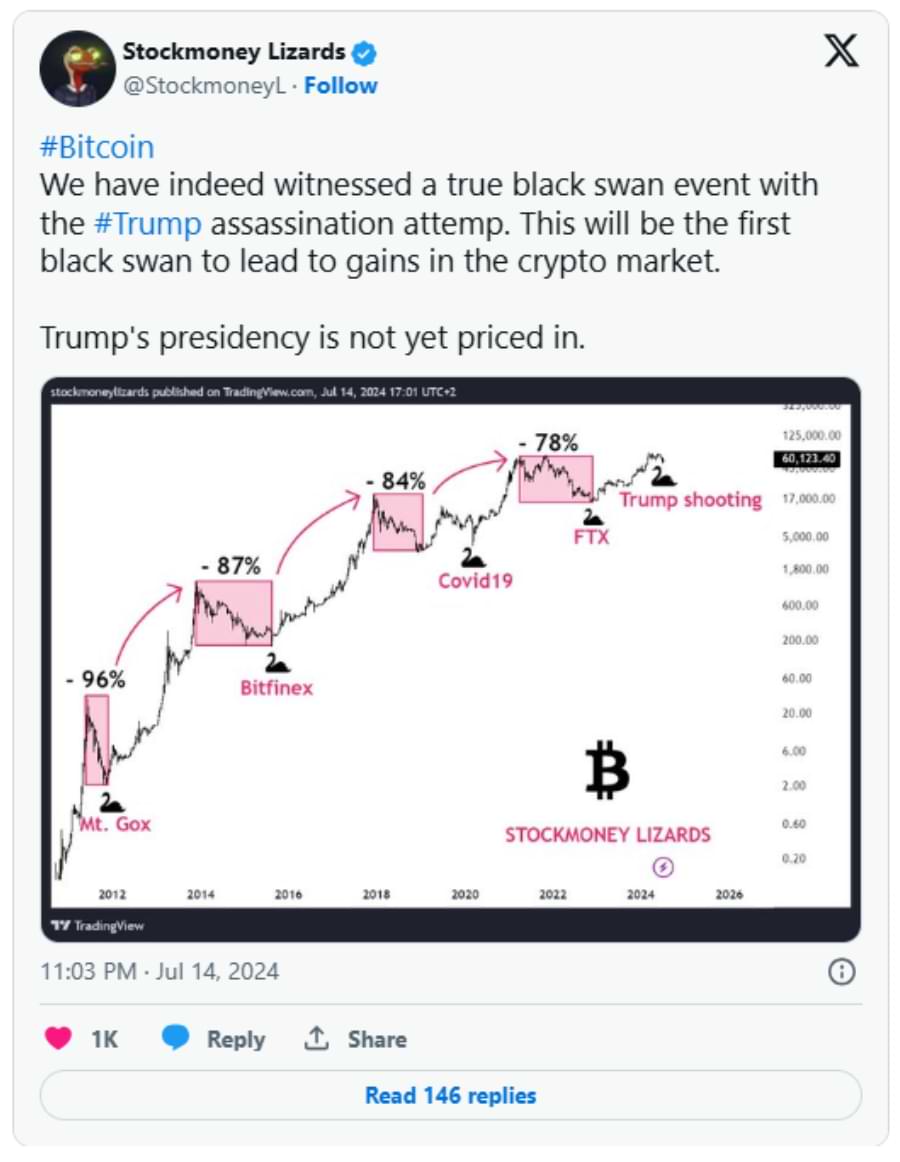Viewport: 900px width, 1162px height.
Task: Open the 11:03 PM Jul 14, 2024 timestamp
Action: (160, 971)
